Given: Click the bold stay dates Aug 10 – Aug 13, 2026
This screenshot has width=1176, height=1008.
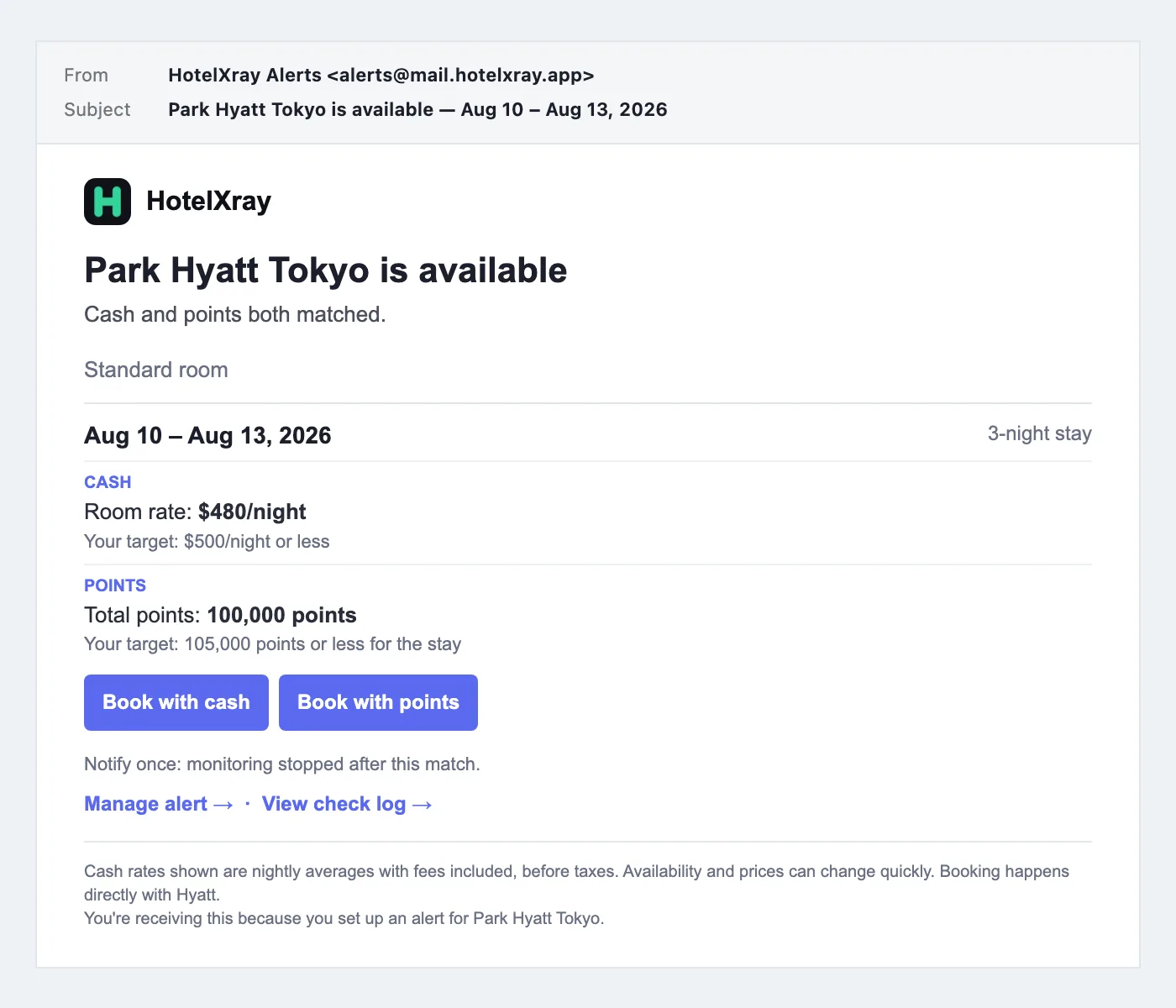Looking at the screenshot, I should (207, 435).
